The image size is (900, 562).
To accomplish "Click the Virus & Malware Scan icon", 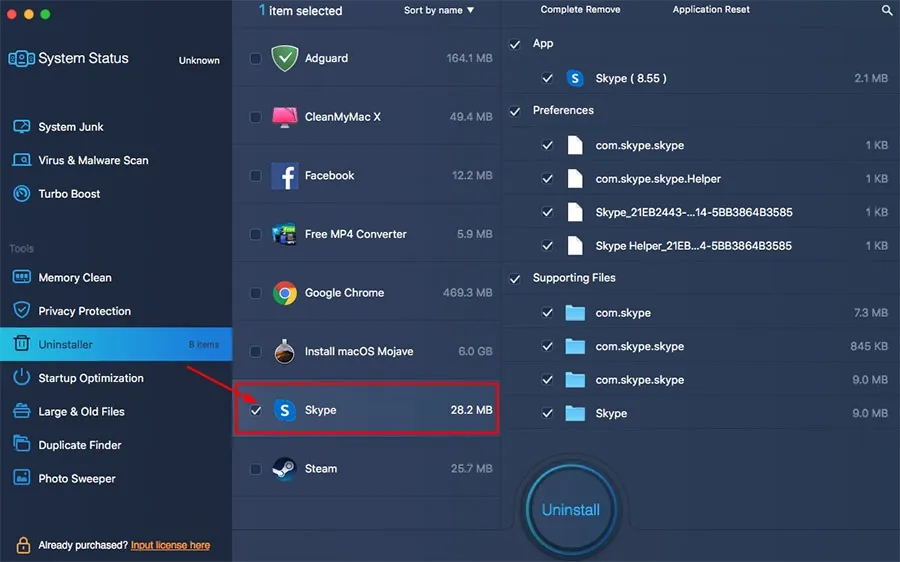I will pos(21,160).
